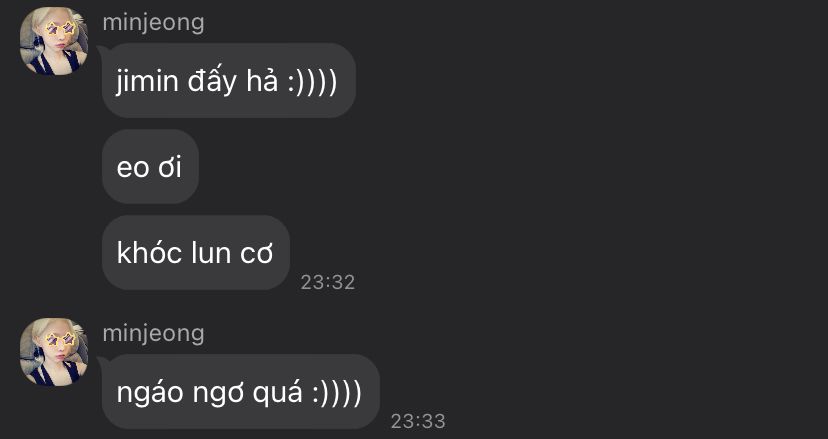Select the "khóc lun cơ" message bubble

(x=196, y=253)
